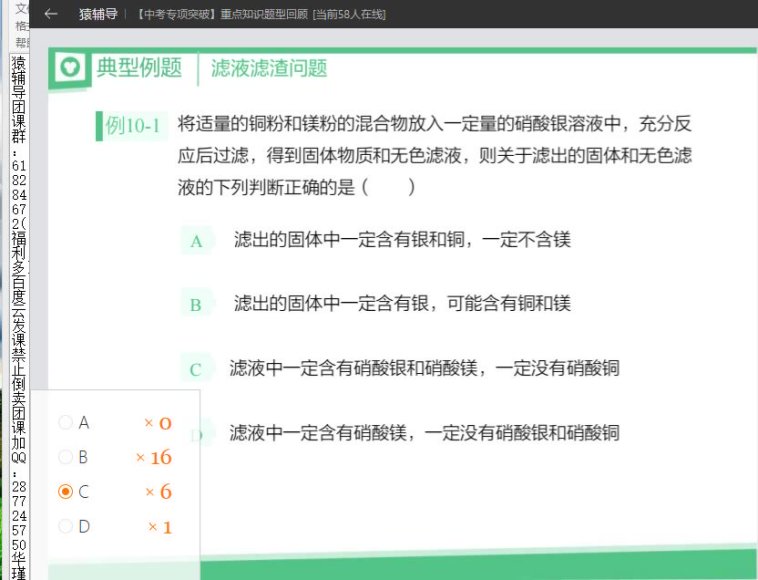758x580 pixels.
Task: Choose radio button B in the answer panel
Action: pyautogui.click(x=66, y=457)
